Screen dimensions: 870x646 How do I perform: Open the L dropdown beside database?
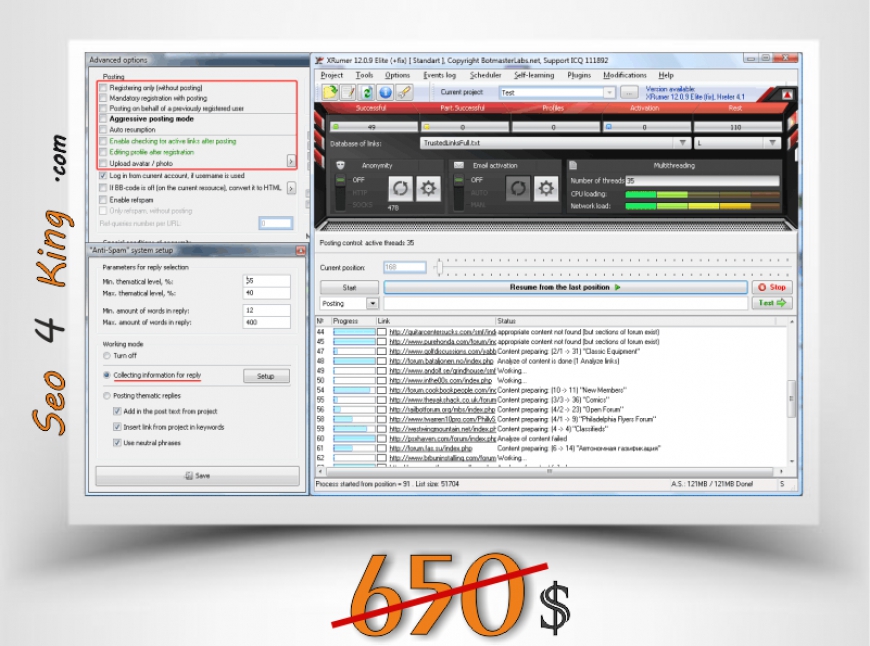coord(772,143)
